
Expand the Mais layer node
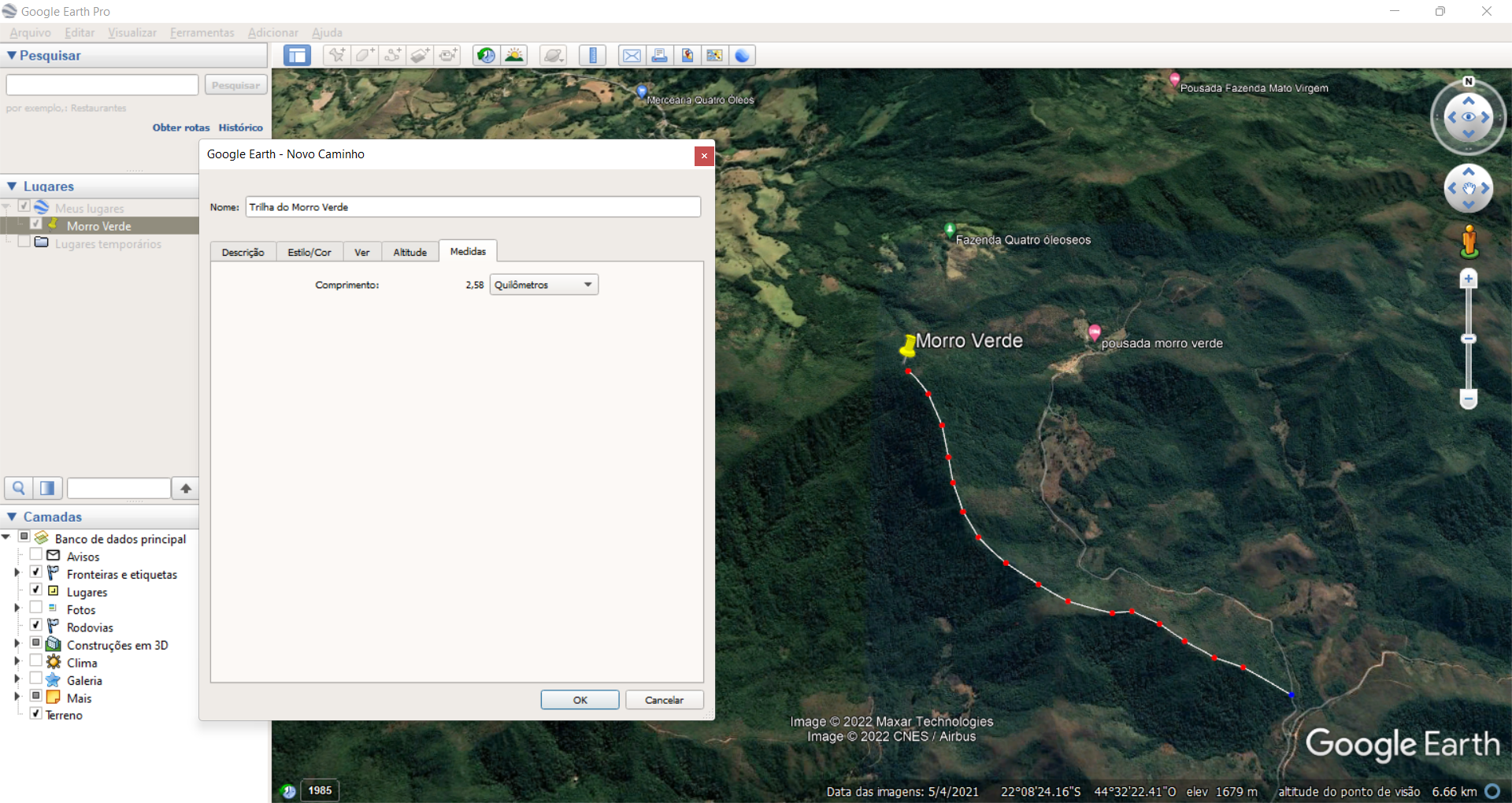click(17, 696)
